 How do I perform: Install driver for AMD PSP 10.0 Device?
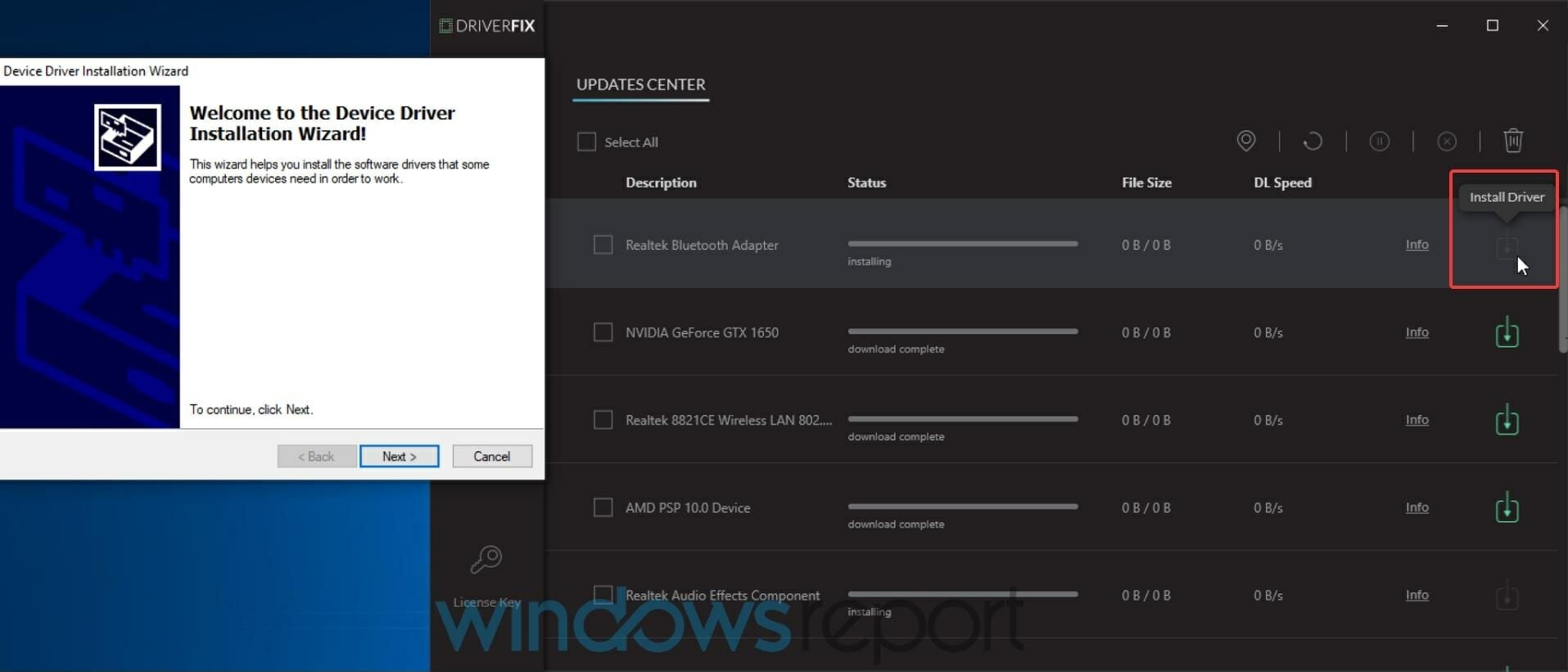pyautogui.click(x=1507, y=507)
